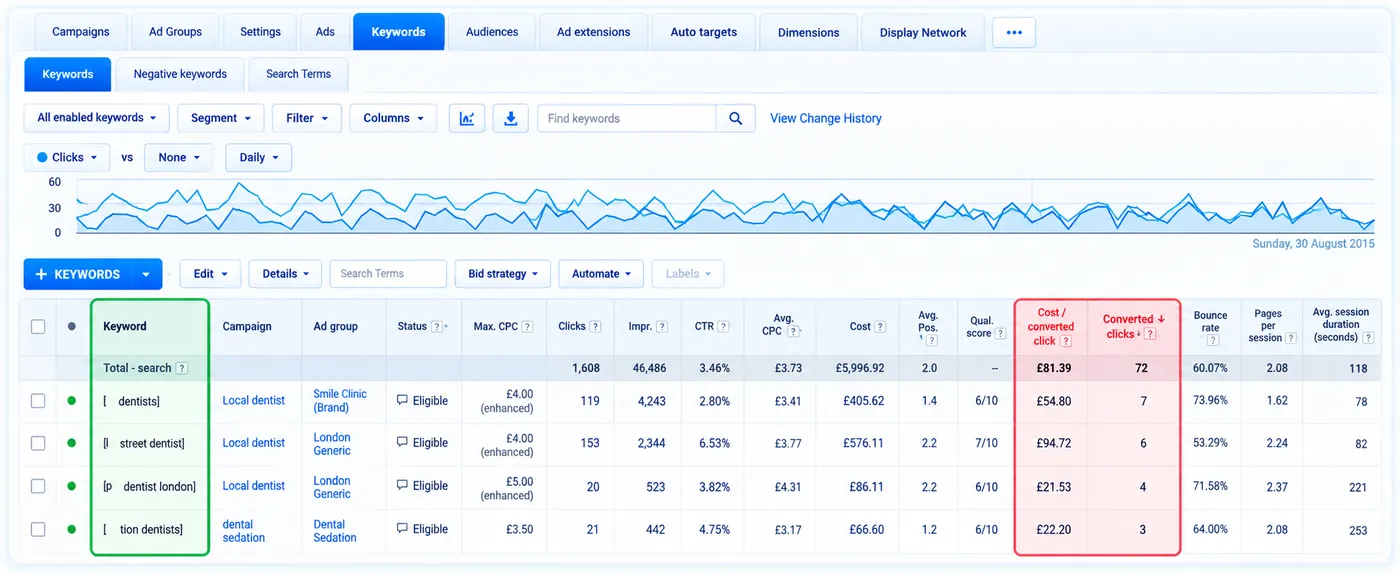The image size is (1400, 573).
Task: Tick checkbox for street dentist] keyword row
Action: pos(38,443)
